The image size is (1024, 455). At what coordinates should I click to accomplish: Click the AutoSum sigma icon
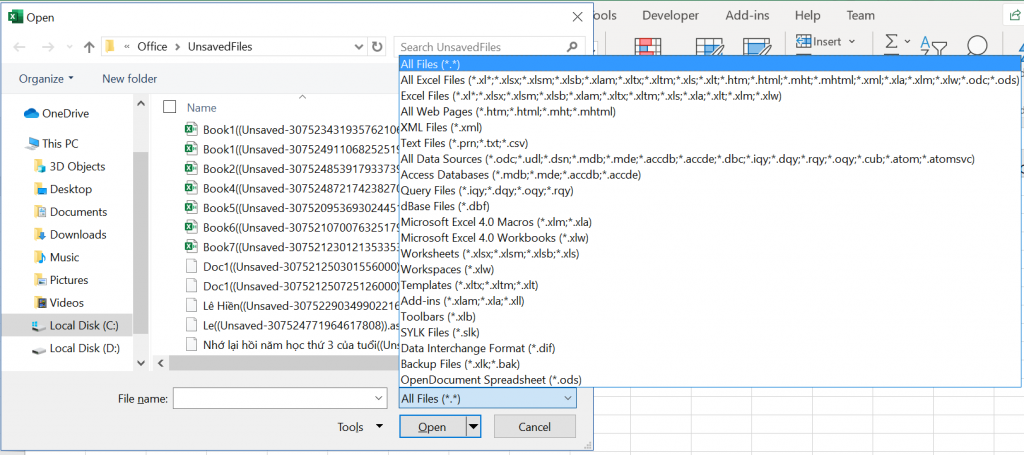point(891,42)
